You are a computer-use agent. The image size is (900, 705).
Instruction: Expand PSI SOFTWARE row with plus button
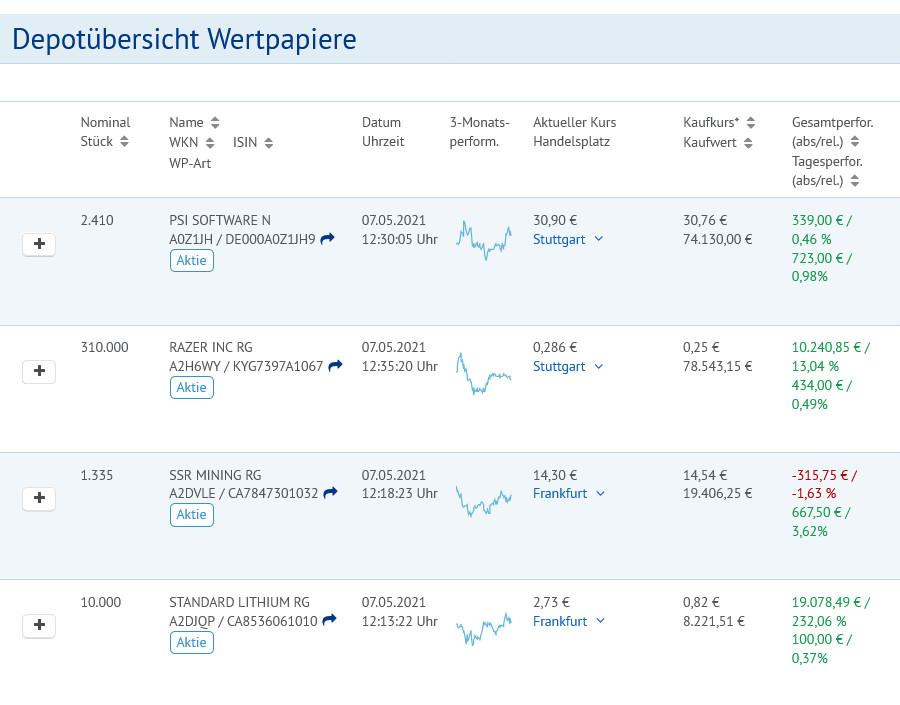pos(39,244)
